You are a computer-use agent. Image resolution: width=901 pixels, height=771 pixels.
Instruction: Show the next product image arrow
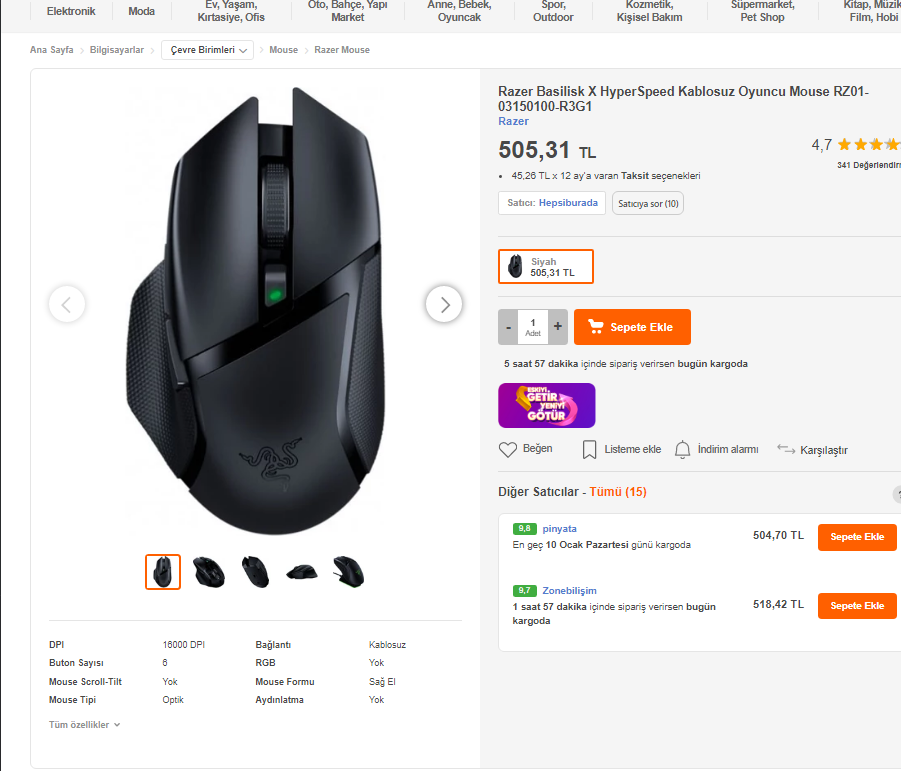coord(444,304)
